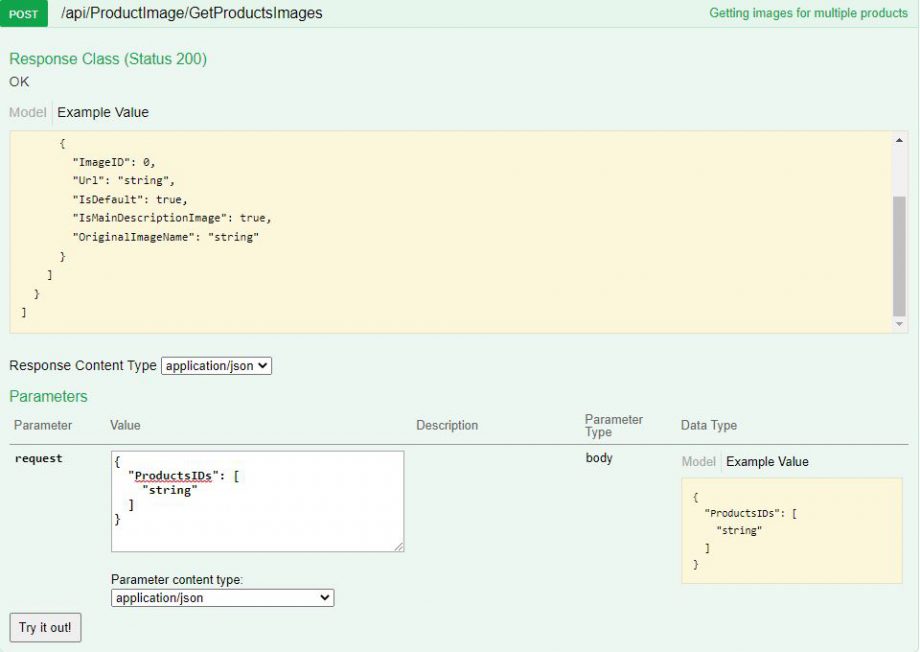The width and height of the screenshot is (920, 652).
Task: Choose application/json in Response Content Type selector
Action: (x=216, y=365)
